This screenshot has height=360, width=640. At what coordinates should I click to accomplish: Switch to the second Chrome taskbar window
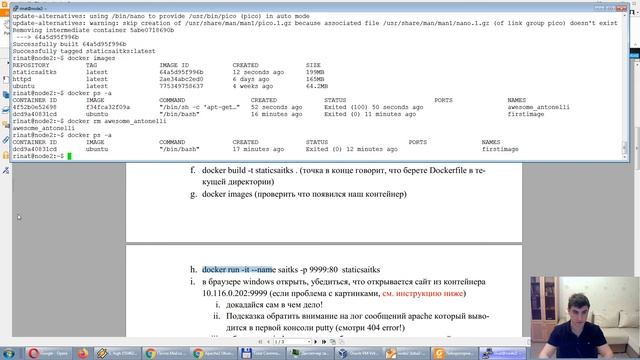pyautogui.click(x=213, y=353)
